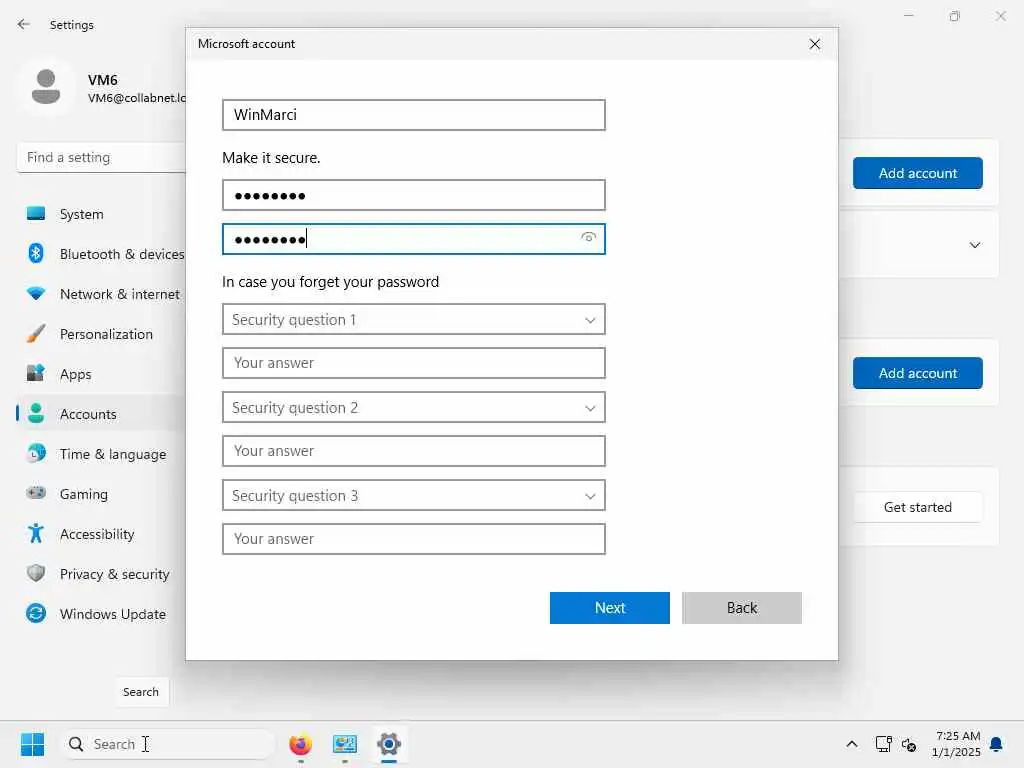Open Security question 2 dropdown

pos(413,408)
